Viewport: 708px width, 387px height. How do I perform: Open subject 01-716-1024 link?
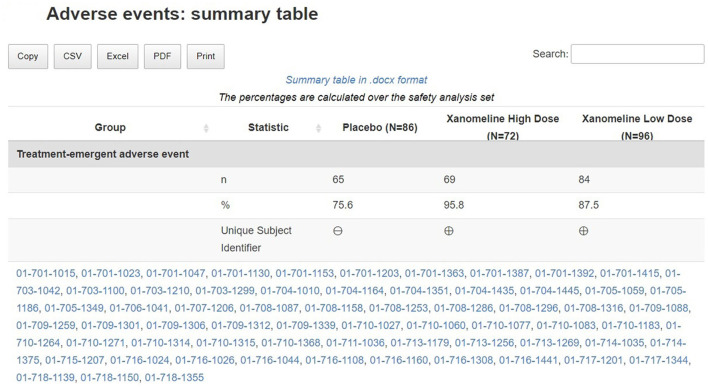pos(140,360)
